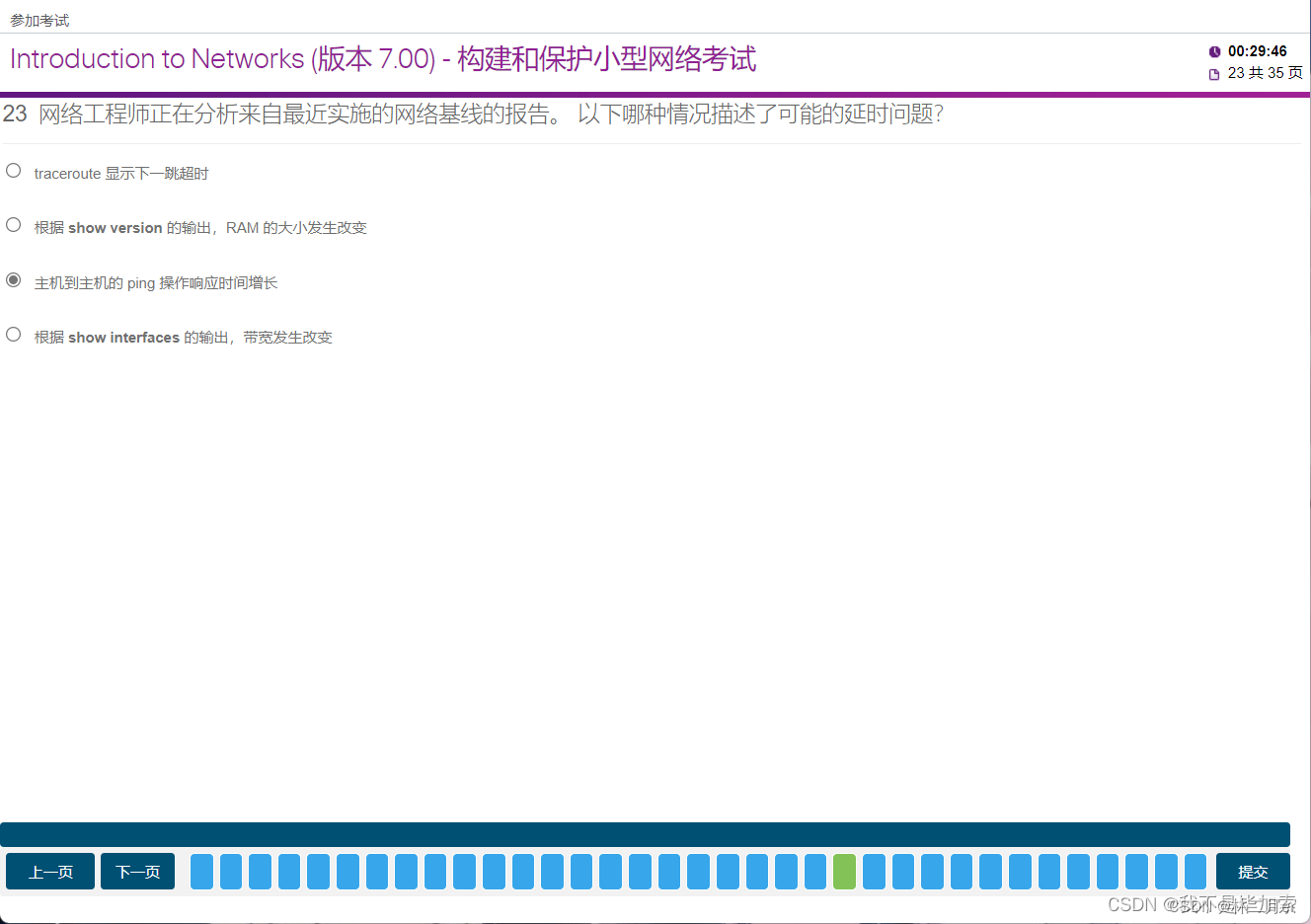The width and height of the screenshot is (1311, 924).
Task: Open question 20 from the navigator squares
Action: 757,872
